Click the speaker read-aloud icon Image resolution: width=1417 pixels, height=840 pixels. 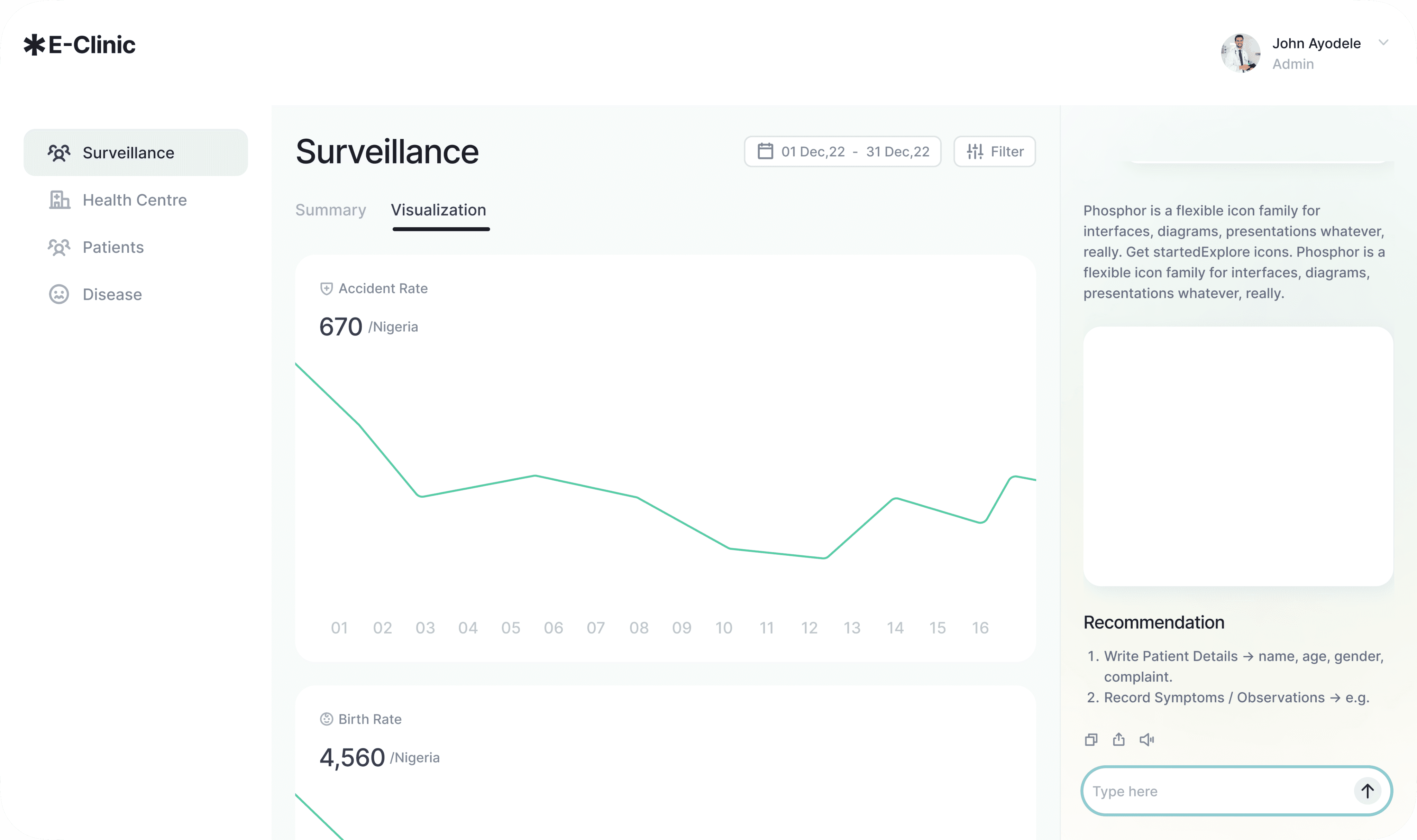pos(1146,740)
